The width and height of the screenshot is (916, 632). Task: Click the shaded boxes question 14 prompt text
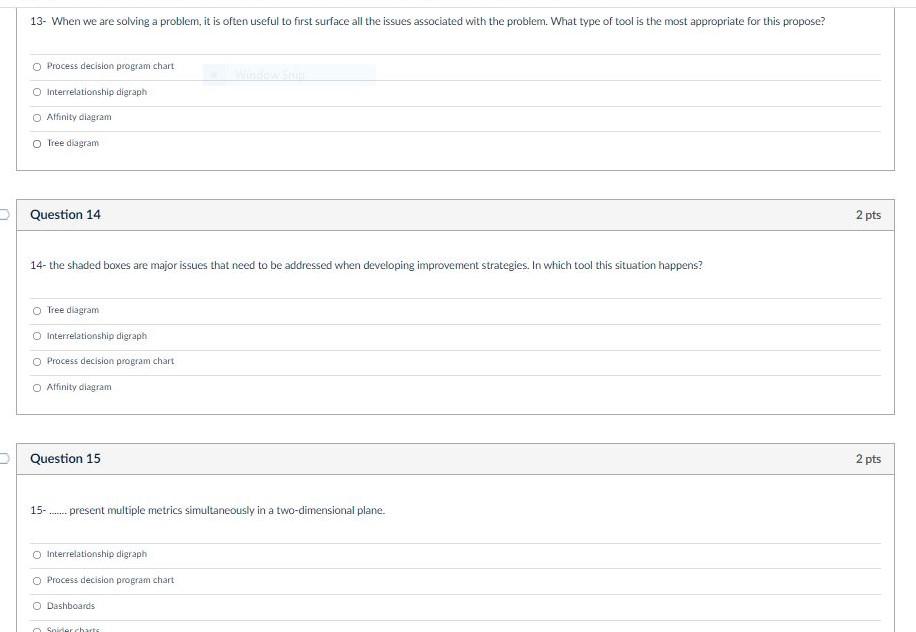pos(366,265)
